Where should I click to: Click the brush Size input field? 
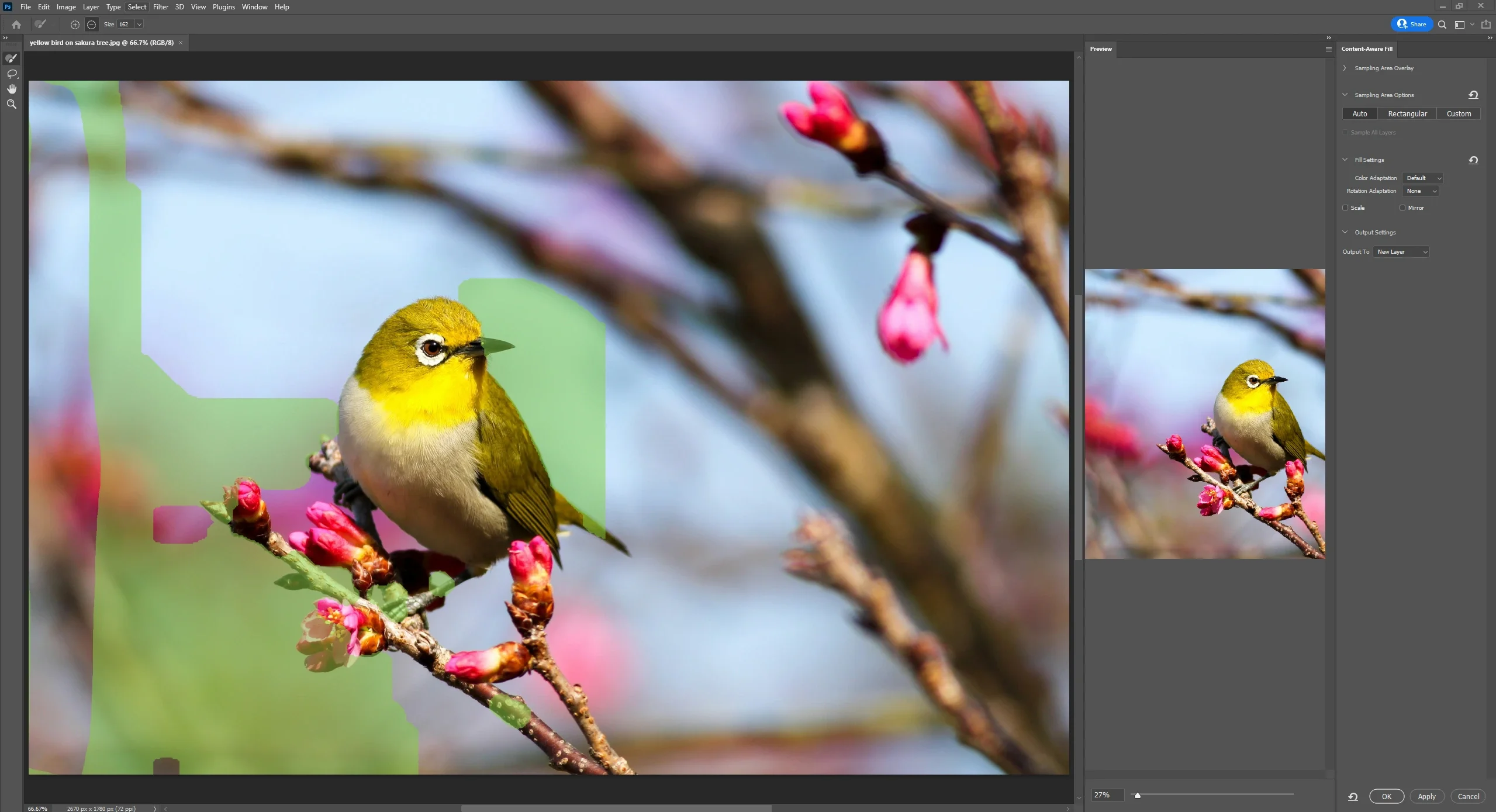click(125, 25)
